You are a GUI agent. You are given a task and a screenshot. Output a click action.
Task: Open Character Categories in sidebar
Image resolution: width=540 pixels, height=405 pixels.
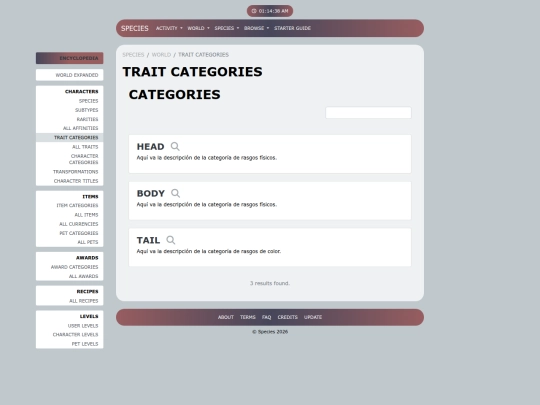[84, 159]
